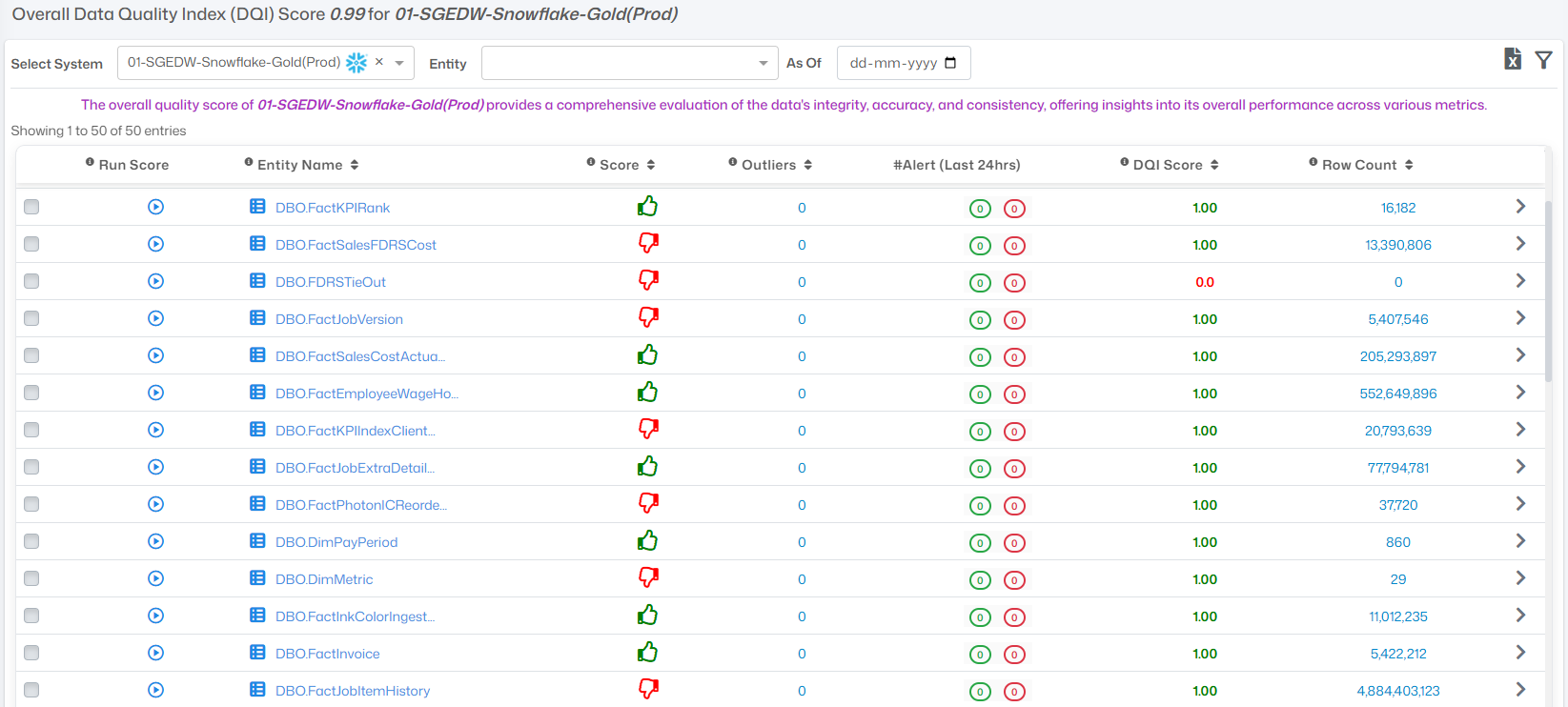Click row count 552,649,896 value
Image resolution: width=1568 pixels, height=707 pixels.
pos(1398,394)
